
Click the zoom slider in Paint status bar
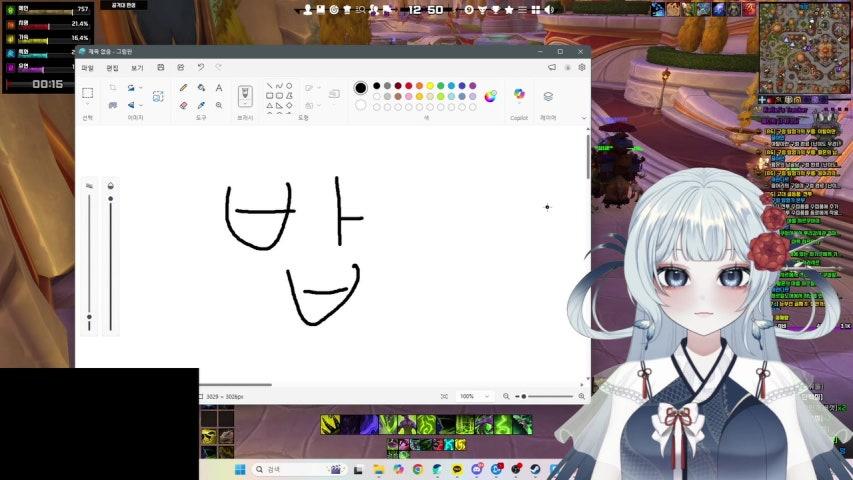(x=544, y=396)
